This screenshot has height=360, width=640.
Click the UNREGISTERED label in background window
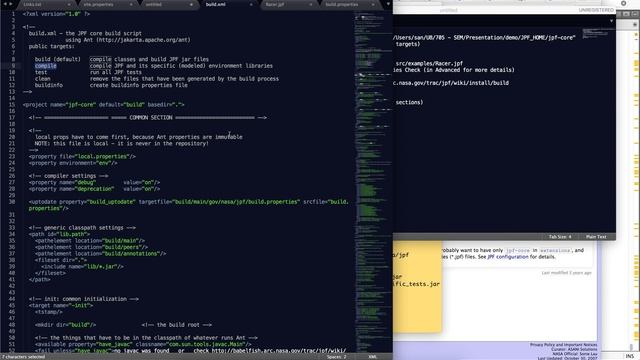(x=596, y=10)
